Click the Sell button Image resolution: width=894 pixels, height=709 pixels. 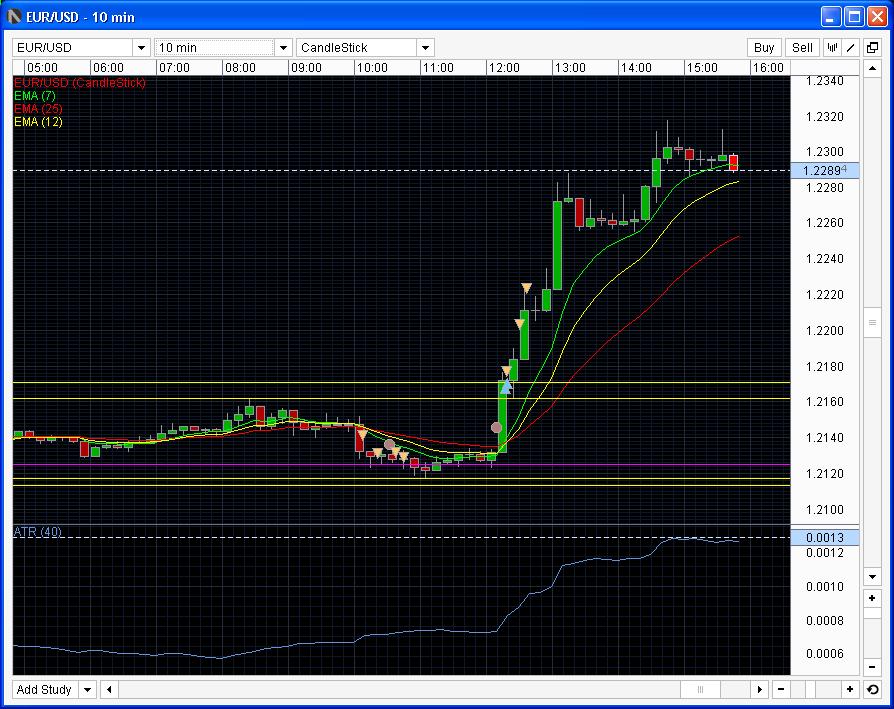tap(802, 48)
